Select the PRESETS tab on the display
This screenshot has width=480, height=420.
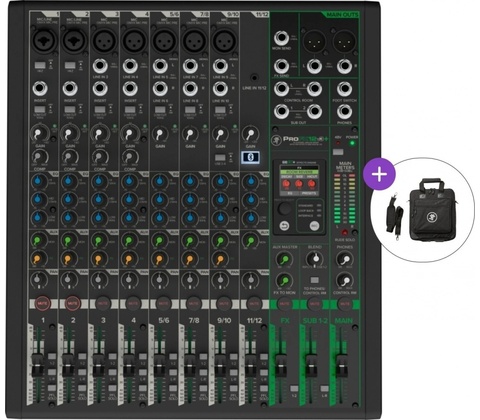[308, 193]
